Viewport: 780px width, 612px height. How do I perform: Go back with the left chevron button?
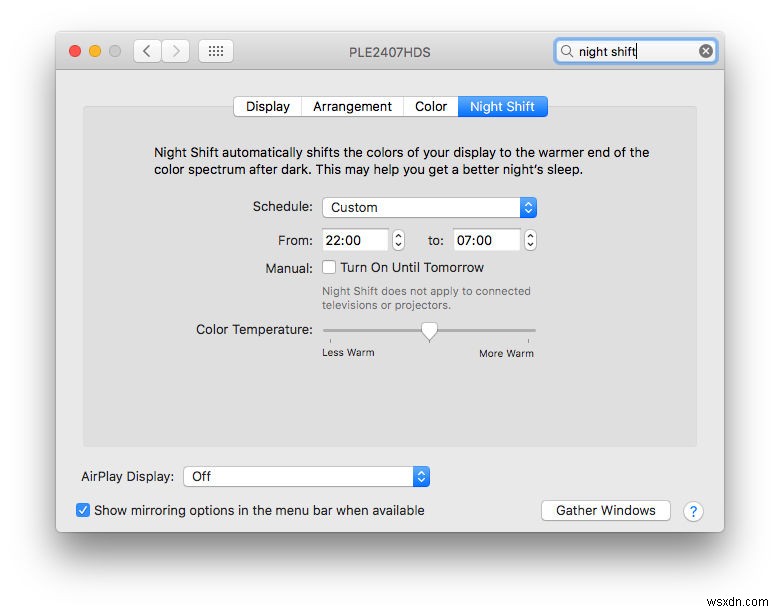[x=147, y=51]
